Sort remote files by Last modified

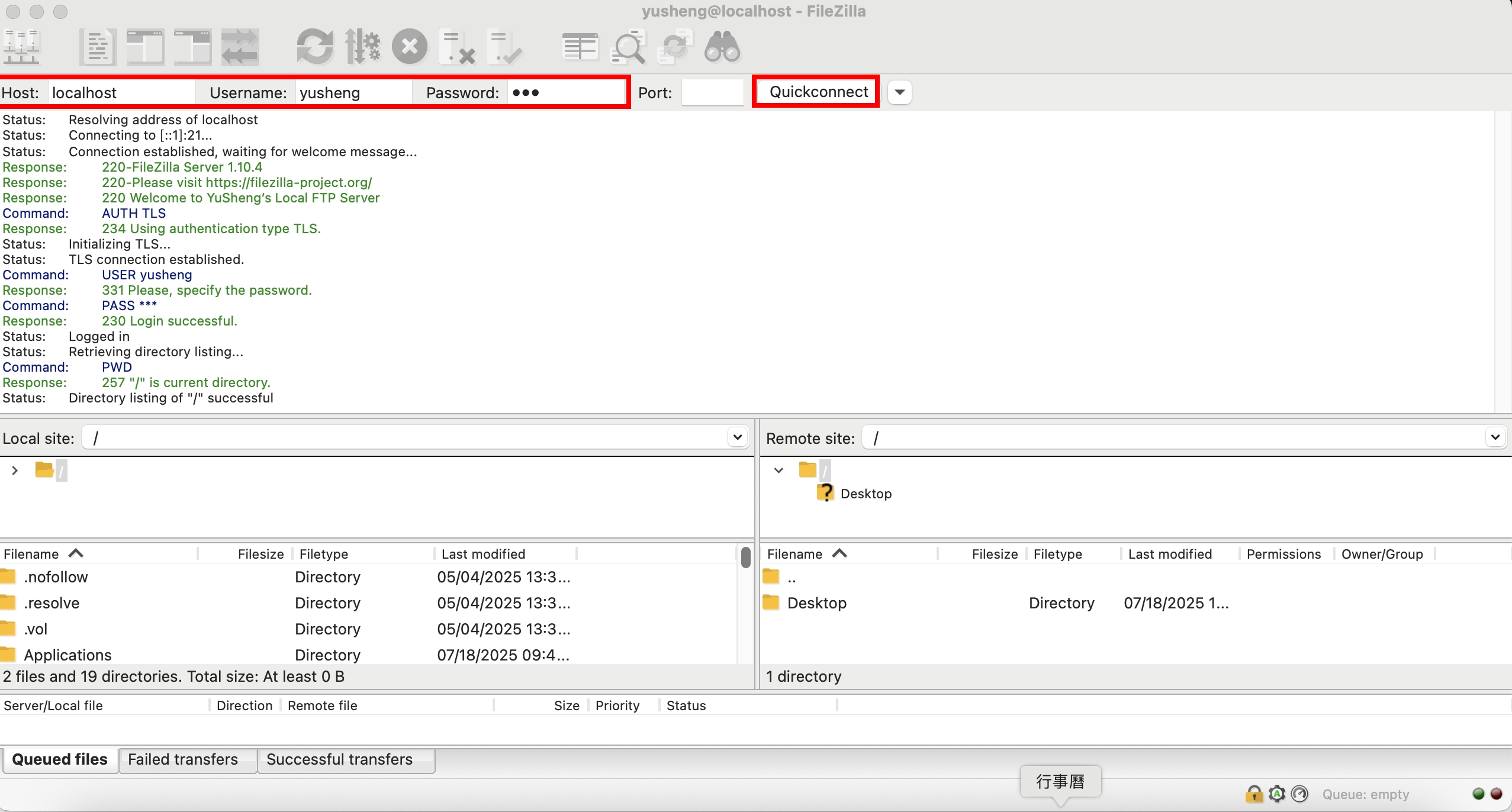point(1180,554)
